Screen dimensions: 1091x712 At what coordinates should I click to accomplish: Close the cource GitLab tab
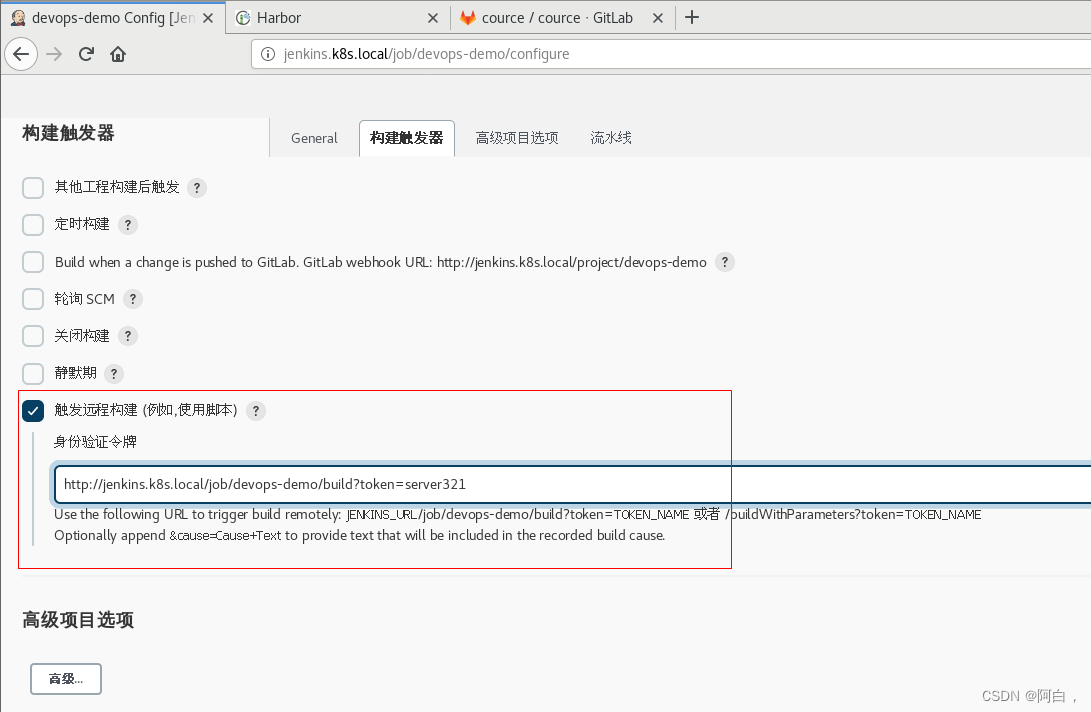pyautogui.click(x=658, y=18)
